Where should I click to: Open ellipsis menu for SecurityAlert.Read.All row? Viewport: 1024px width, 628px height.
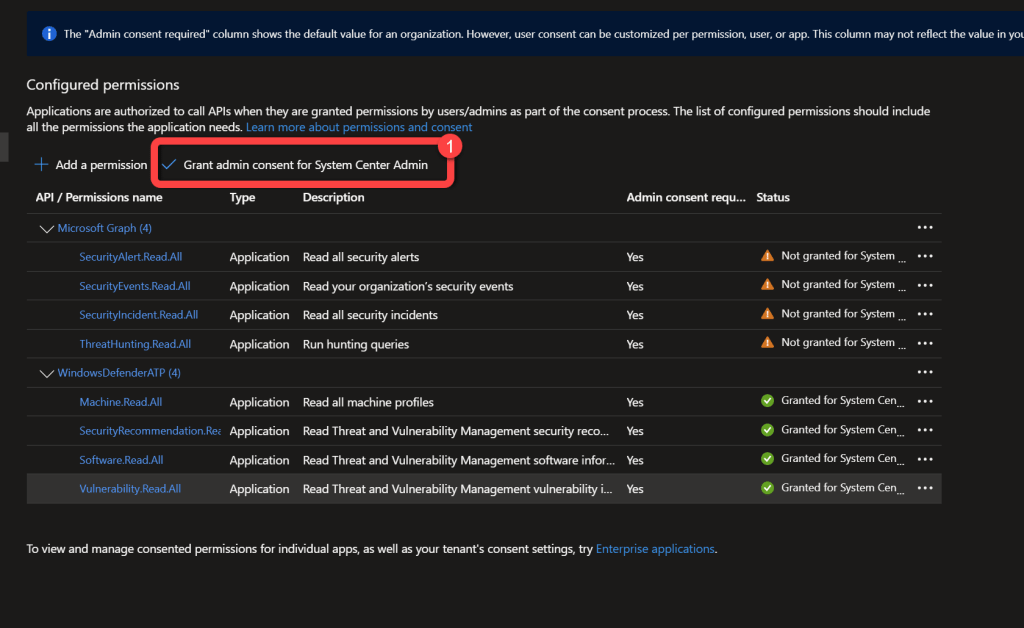coord(924,257)
